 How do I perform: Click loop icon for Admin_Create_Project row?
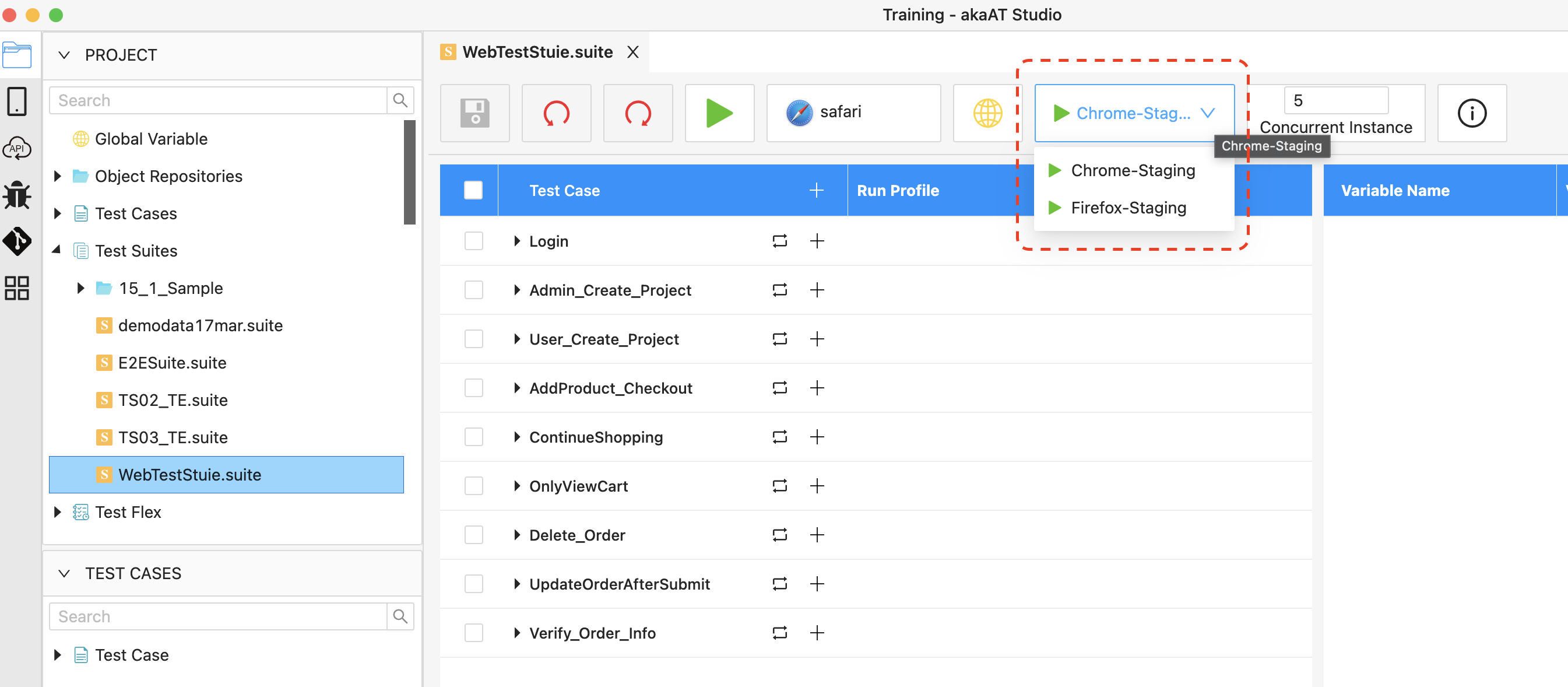[x=780, y=290]
